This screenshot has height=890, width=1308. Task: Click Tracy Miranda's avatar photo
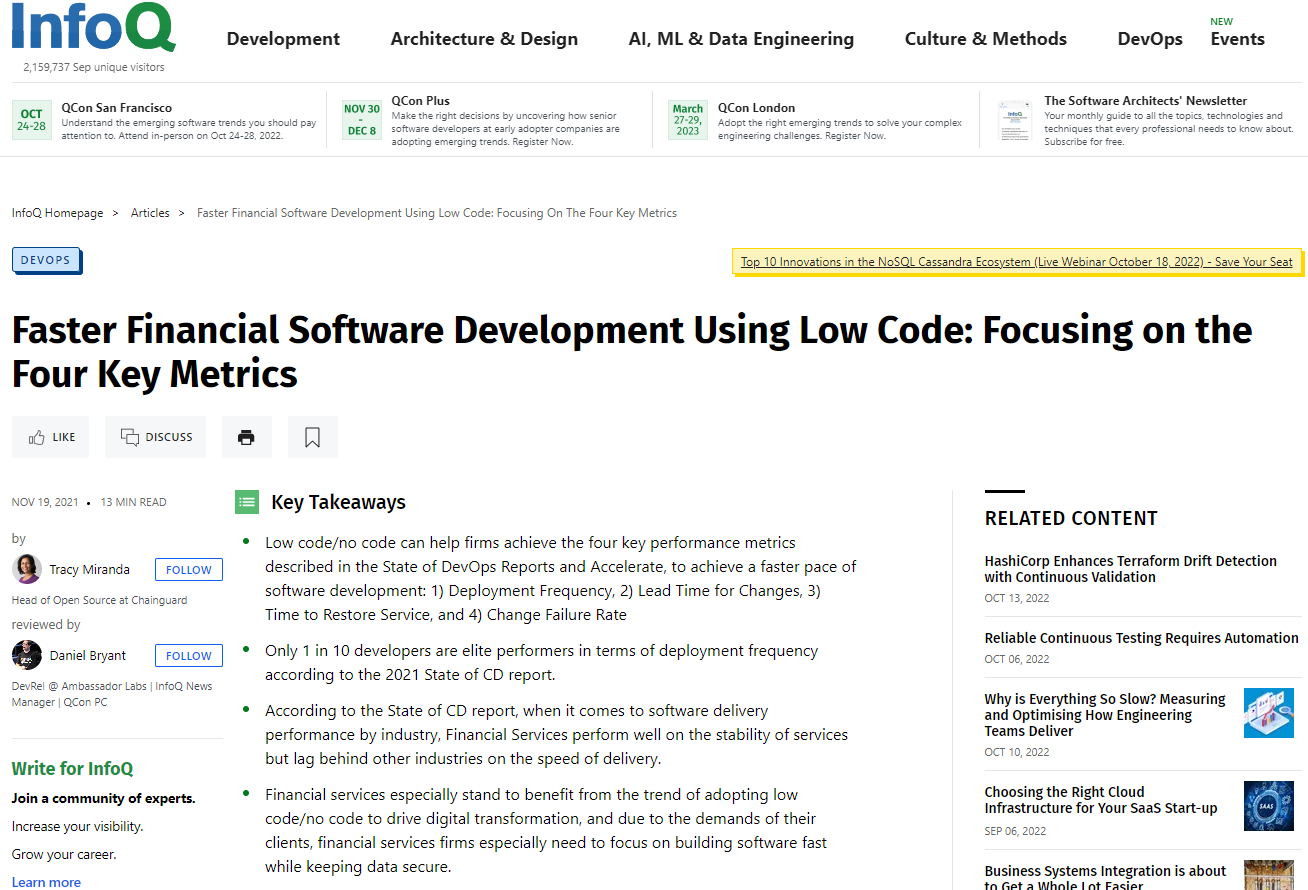(x=27, y=569)
